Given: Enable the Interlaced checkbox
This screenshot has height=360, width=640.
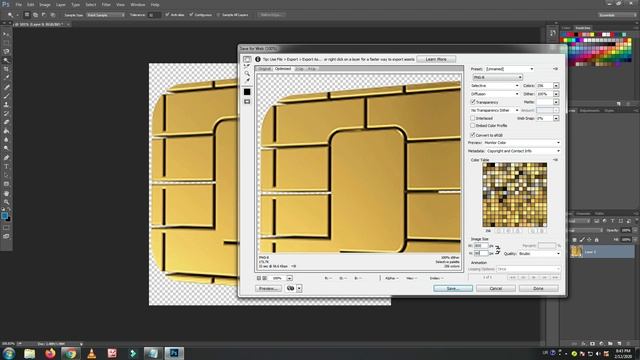Looking at the screenshot, I should point(473,118).
